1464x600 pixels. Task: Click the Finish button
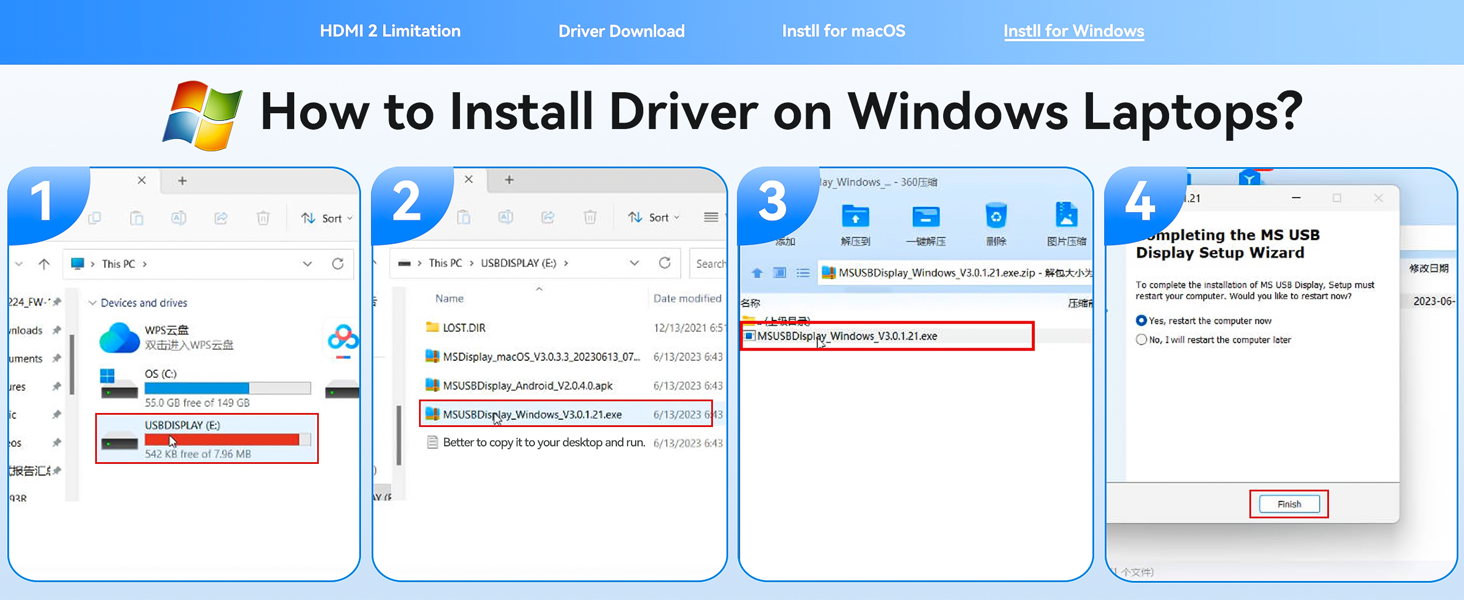click(1289, 504)
